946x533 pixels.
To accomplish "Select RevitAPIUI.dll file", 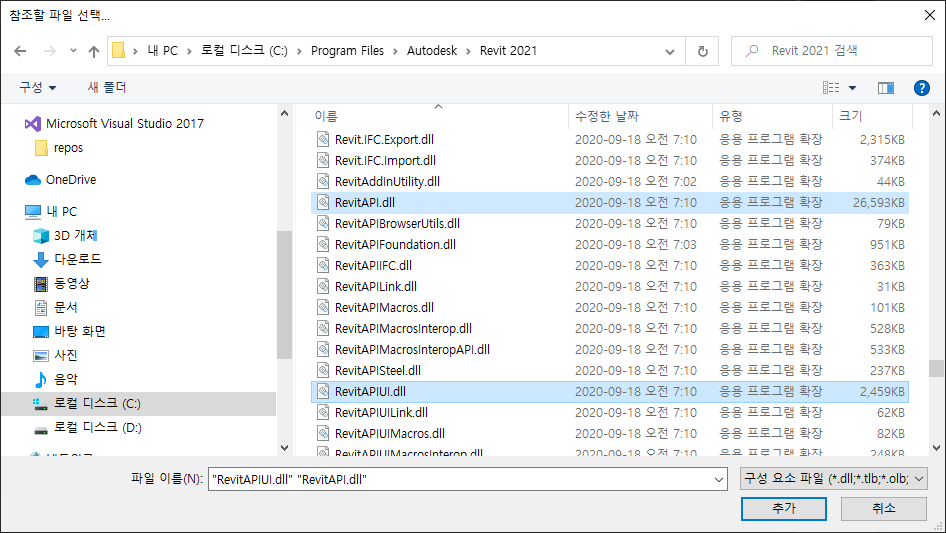I will point(609,392).
